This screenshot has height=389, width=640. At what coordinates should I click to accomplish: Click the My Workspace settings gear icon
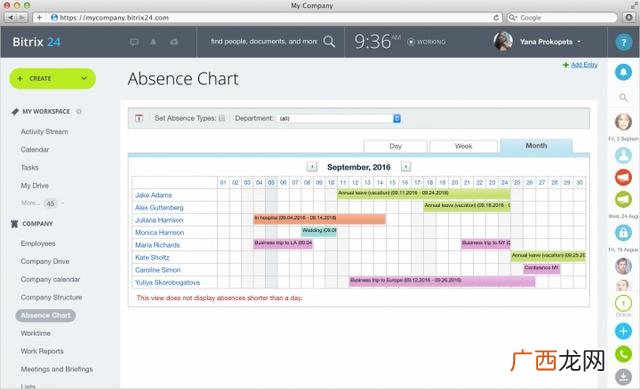point(79,111)
